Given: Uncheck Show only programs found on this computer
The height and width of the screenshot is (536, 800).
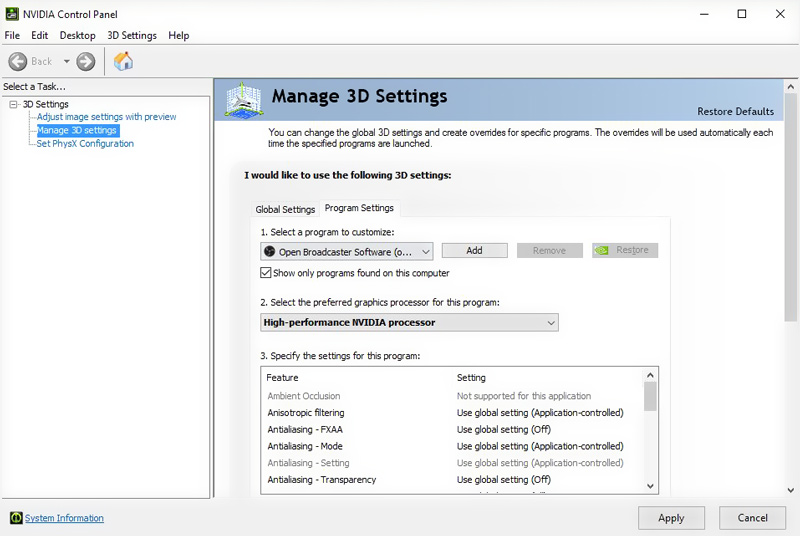Looking at the screenshot, I should (266, 273).
